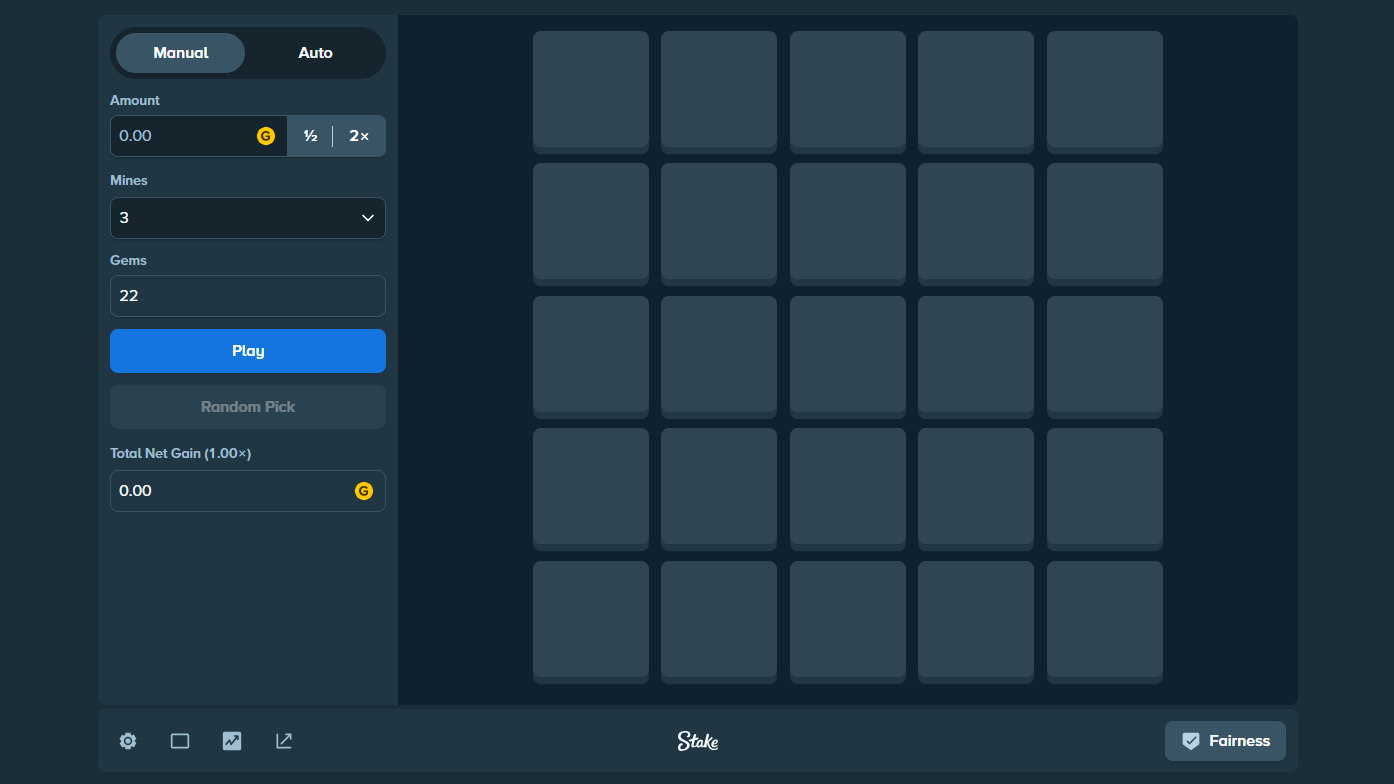Click the gold coin icon in Amount field
This screenshot has width=1394, height=784.
[265, 135]
